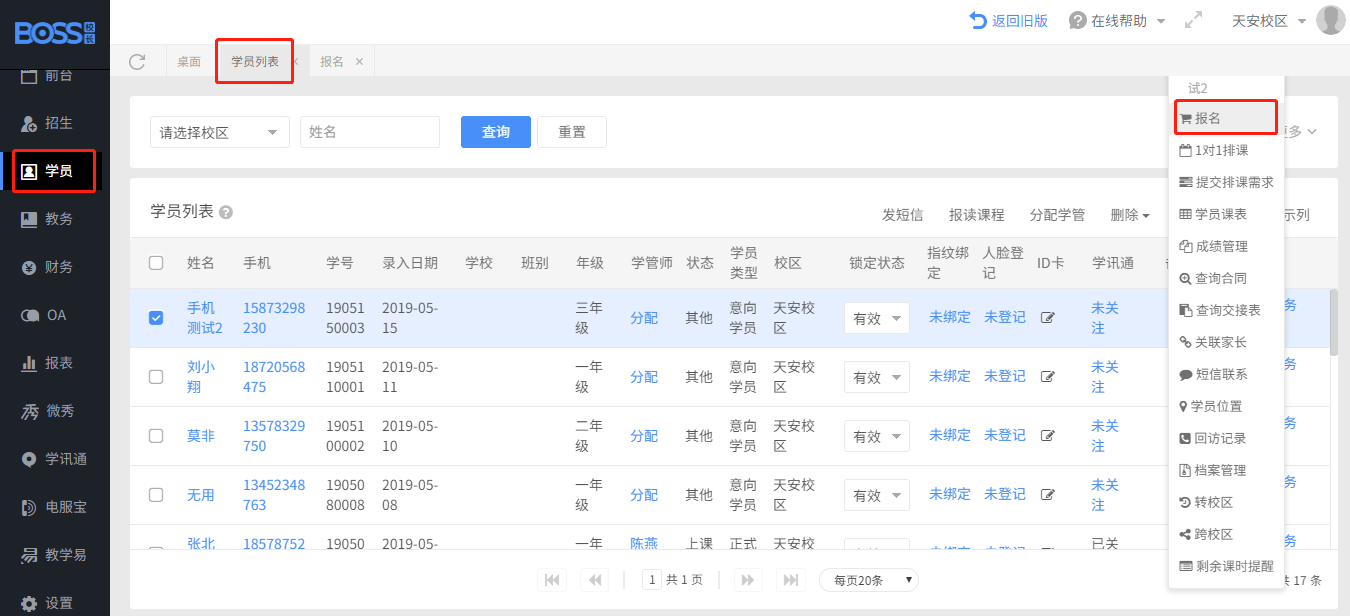Uncheck the row checkbox for 手机测试2
Screen dimensions: 1350x616
(156, 318)
